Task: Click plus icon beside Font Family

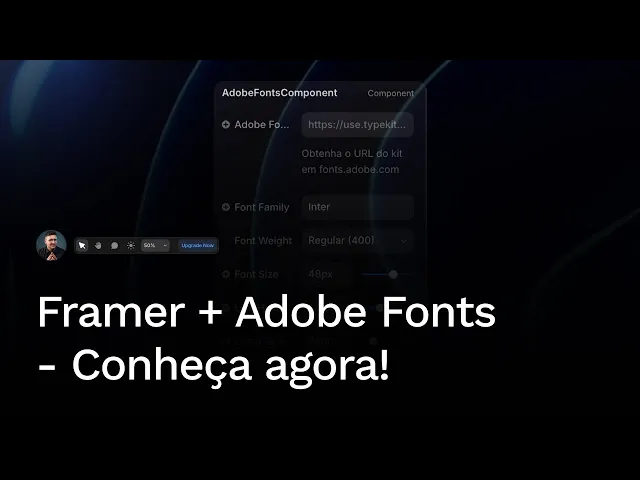Action: (226, 207)
